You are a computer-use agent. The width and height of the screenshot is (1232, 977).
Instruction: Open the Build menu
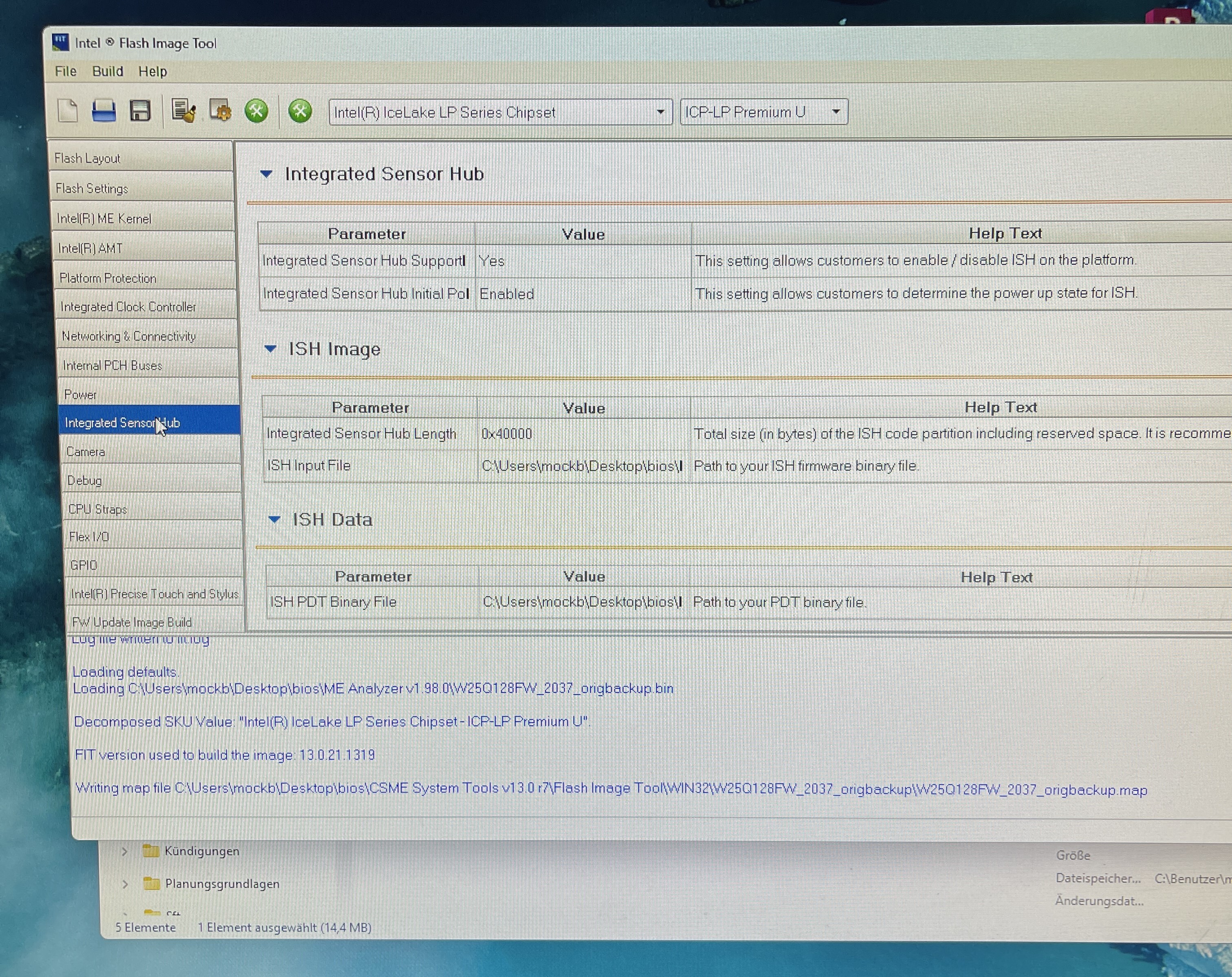tap(108, 71)
